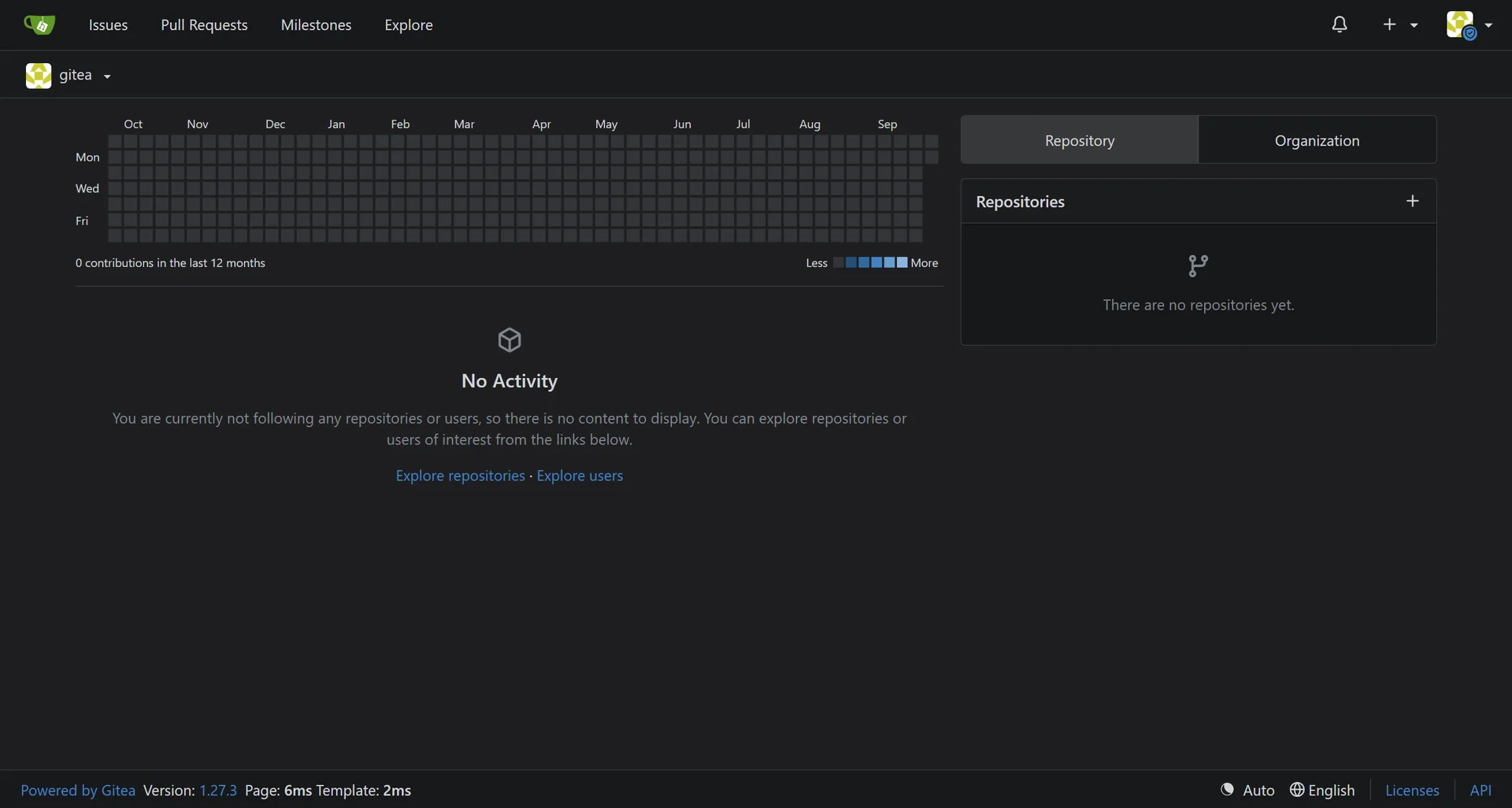Click the gitea user avatar image

click(x=39, y=76)
